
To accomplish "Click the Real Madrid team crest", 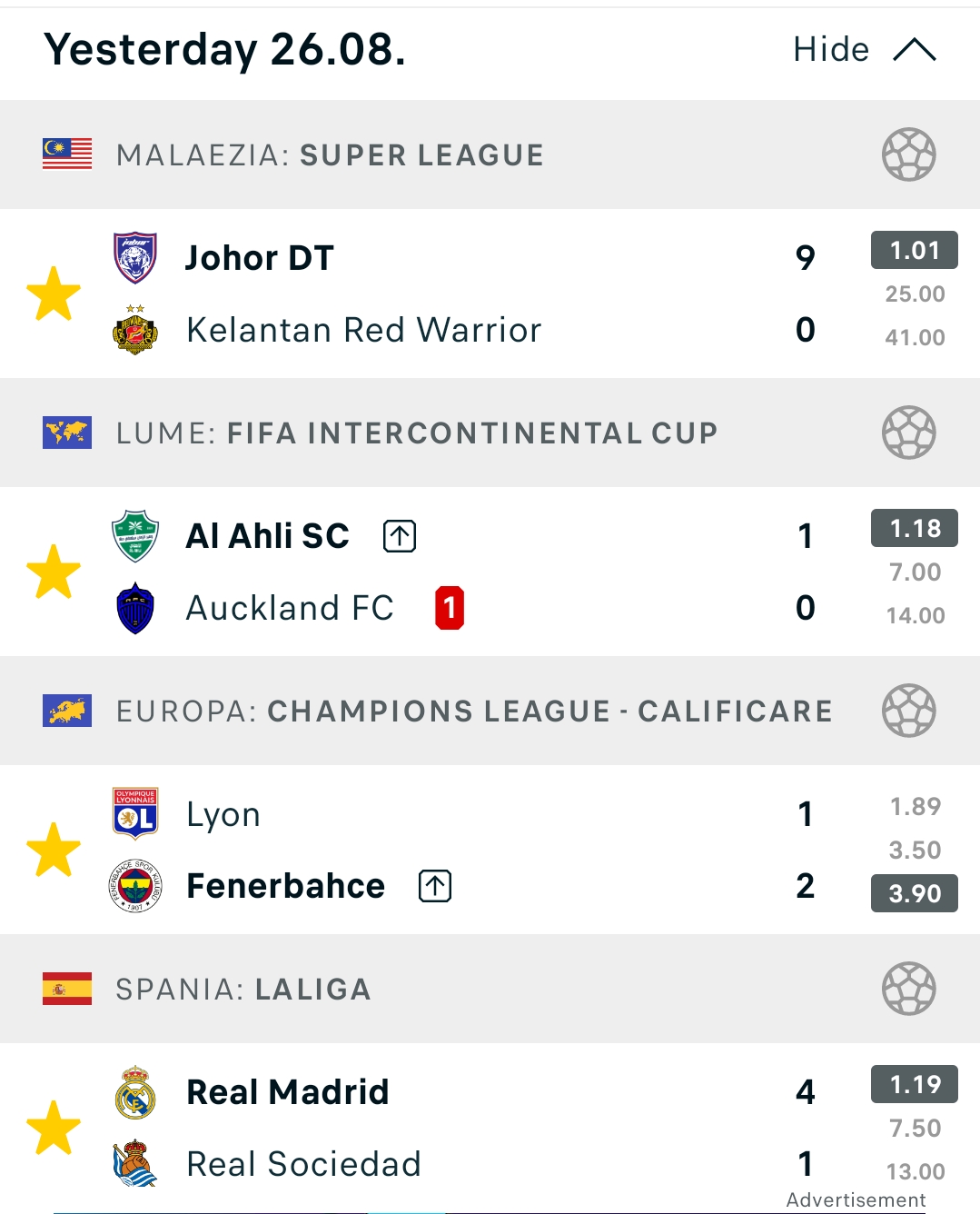I will (135, 1092).
